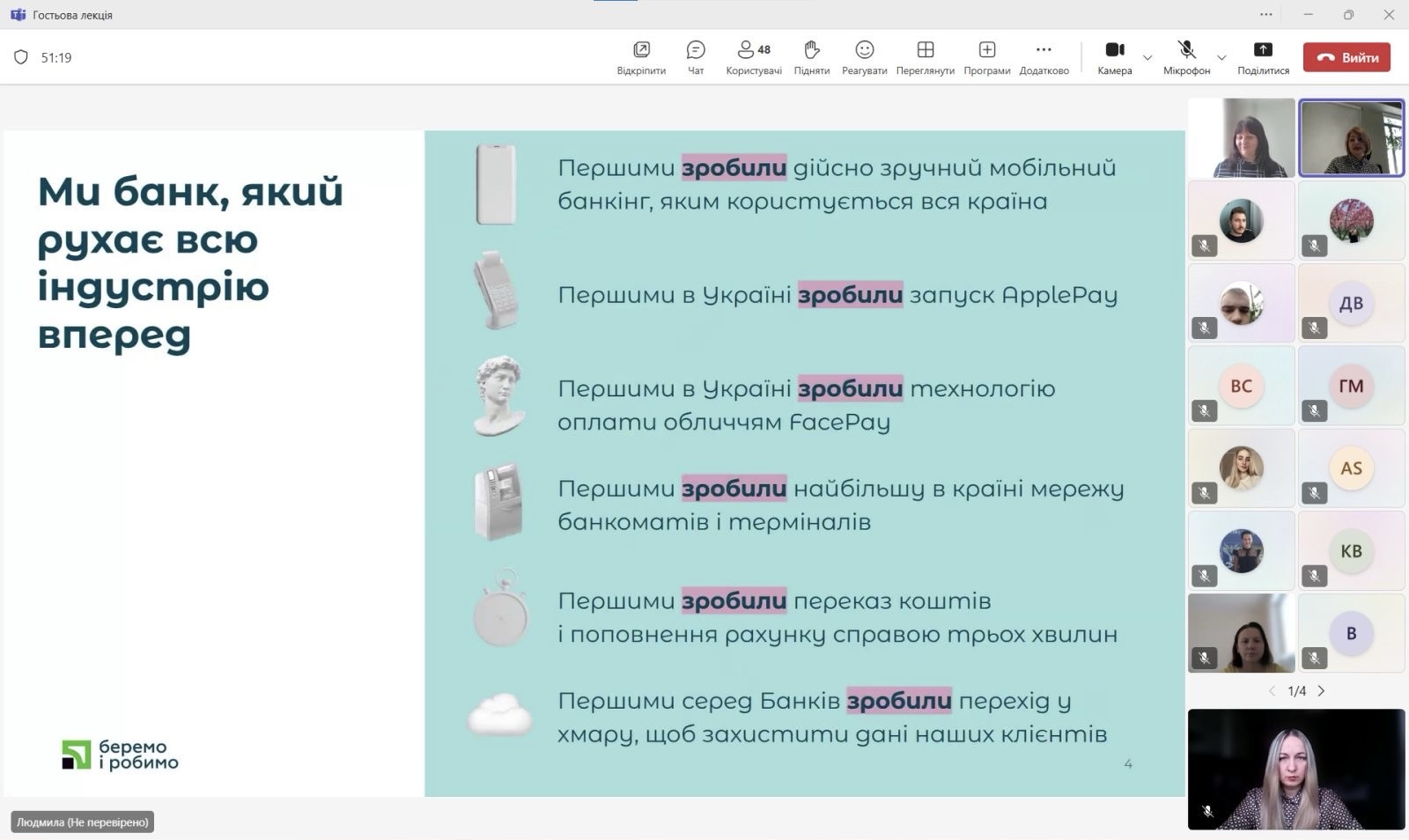Open the Програми apps panel
The height and width of the screenshot is (840, 1409).
986,57
